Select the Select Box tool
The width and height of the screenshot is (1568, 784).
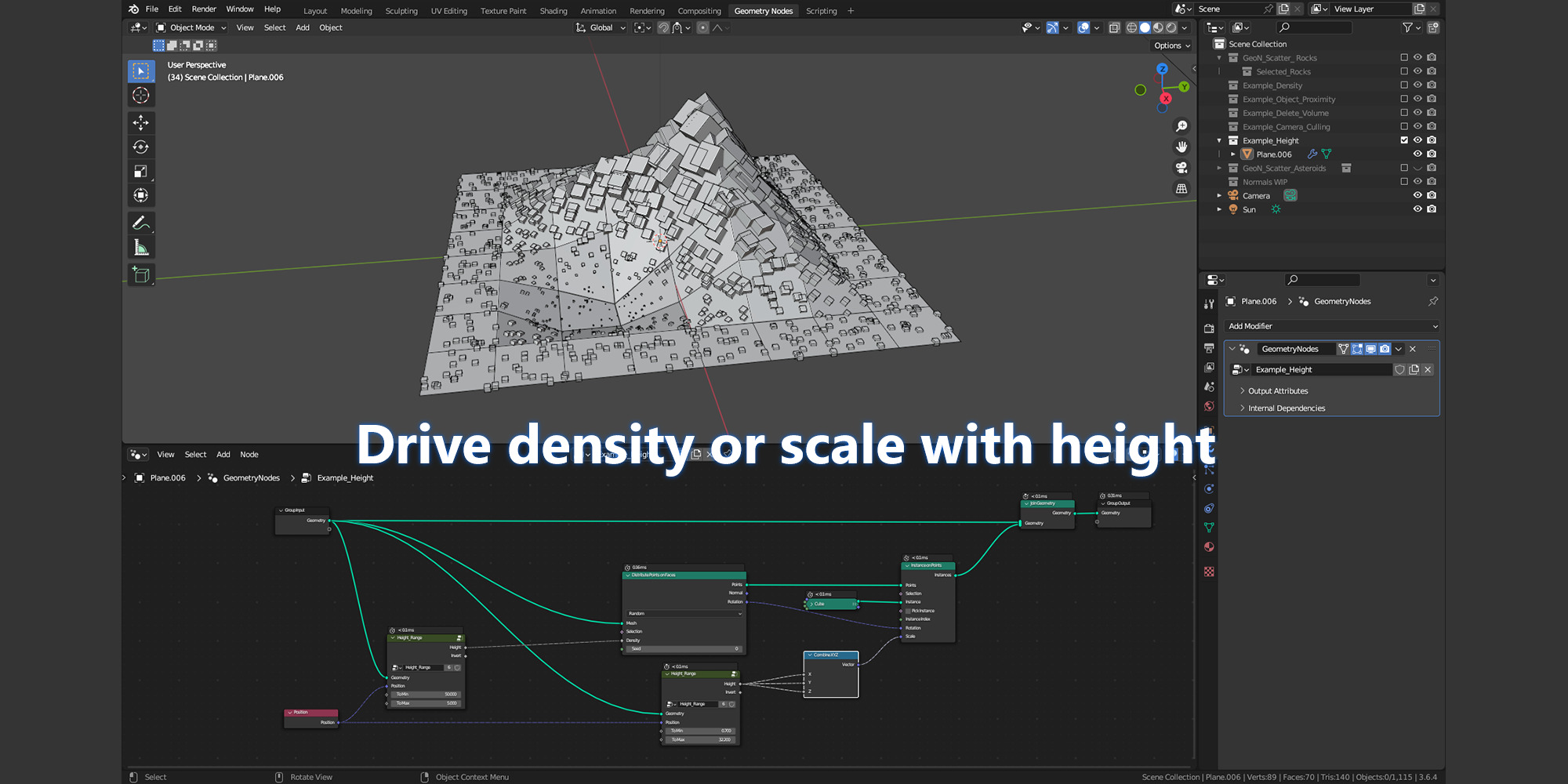pyautogui.click(x=141, y=71)
